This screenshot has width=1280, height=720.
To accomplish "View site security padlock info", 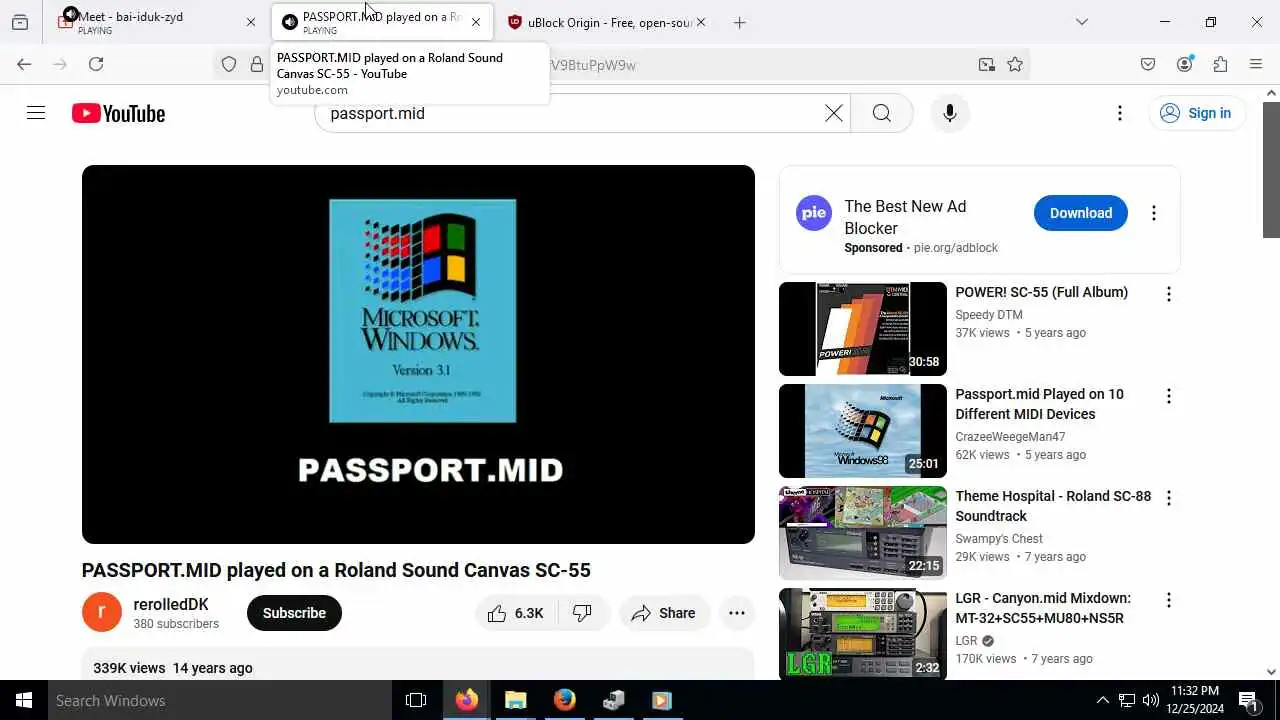I will pyautogui.click(x=257, y=64).
